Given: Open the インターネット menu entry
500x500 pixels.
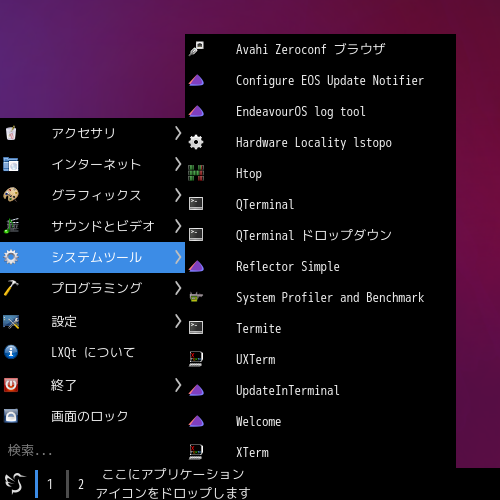Looking at the screenshot, I should [x=92, y=164].
